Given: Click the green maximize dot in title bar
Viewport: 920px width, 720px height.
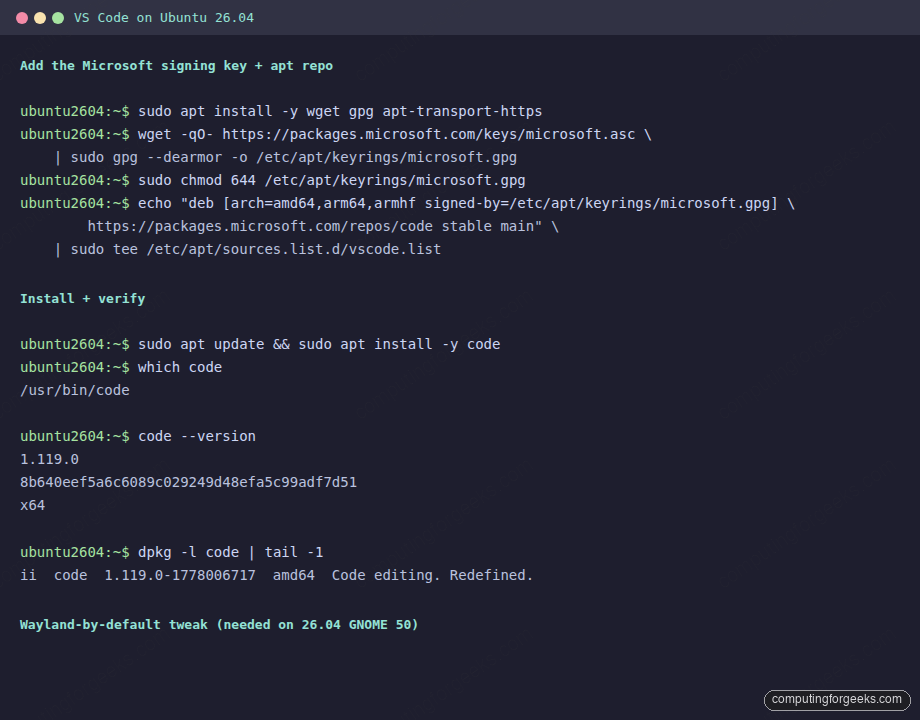Looking at the screenshot, I should click(58, 18).
